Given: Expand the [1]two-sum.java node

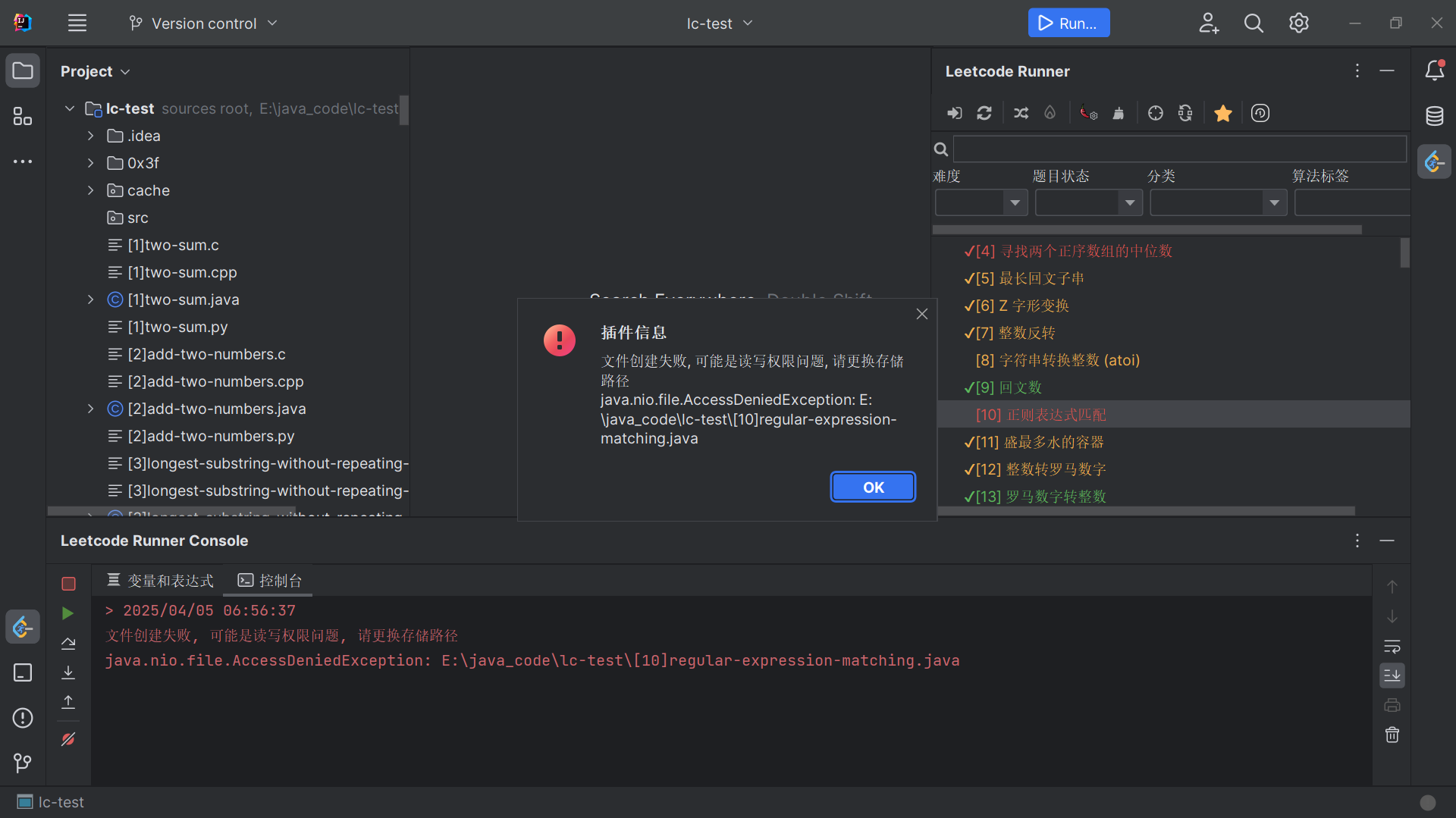Looking at the screenshot, I should tap(91, 299).
